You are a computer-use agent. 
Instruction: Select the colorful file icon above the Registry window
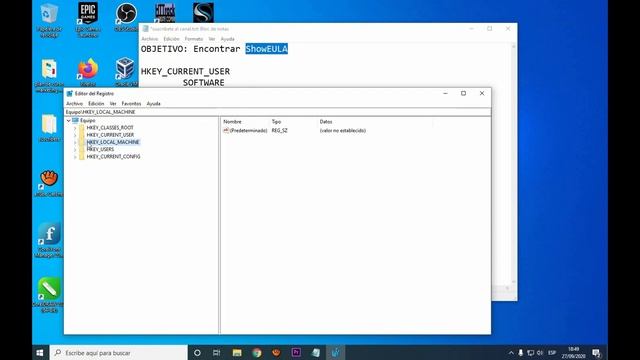click(49, 76)
